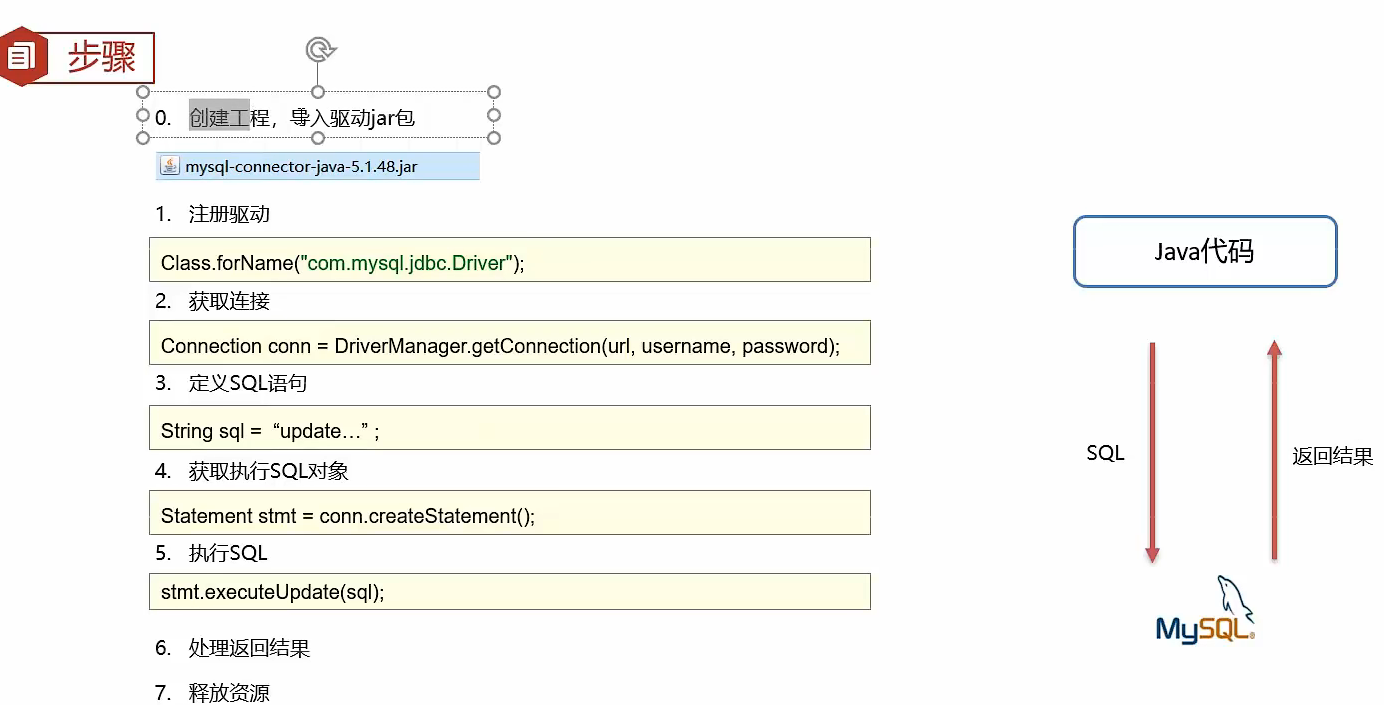Image resolution: width=1384 pixels, height=705 pixels.
Task: Click the top-left resize handle of the text box
Action: point(142,92)
